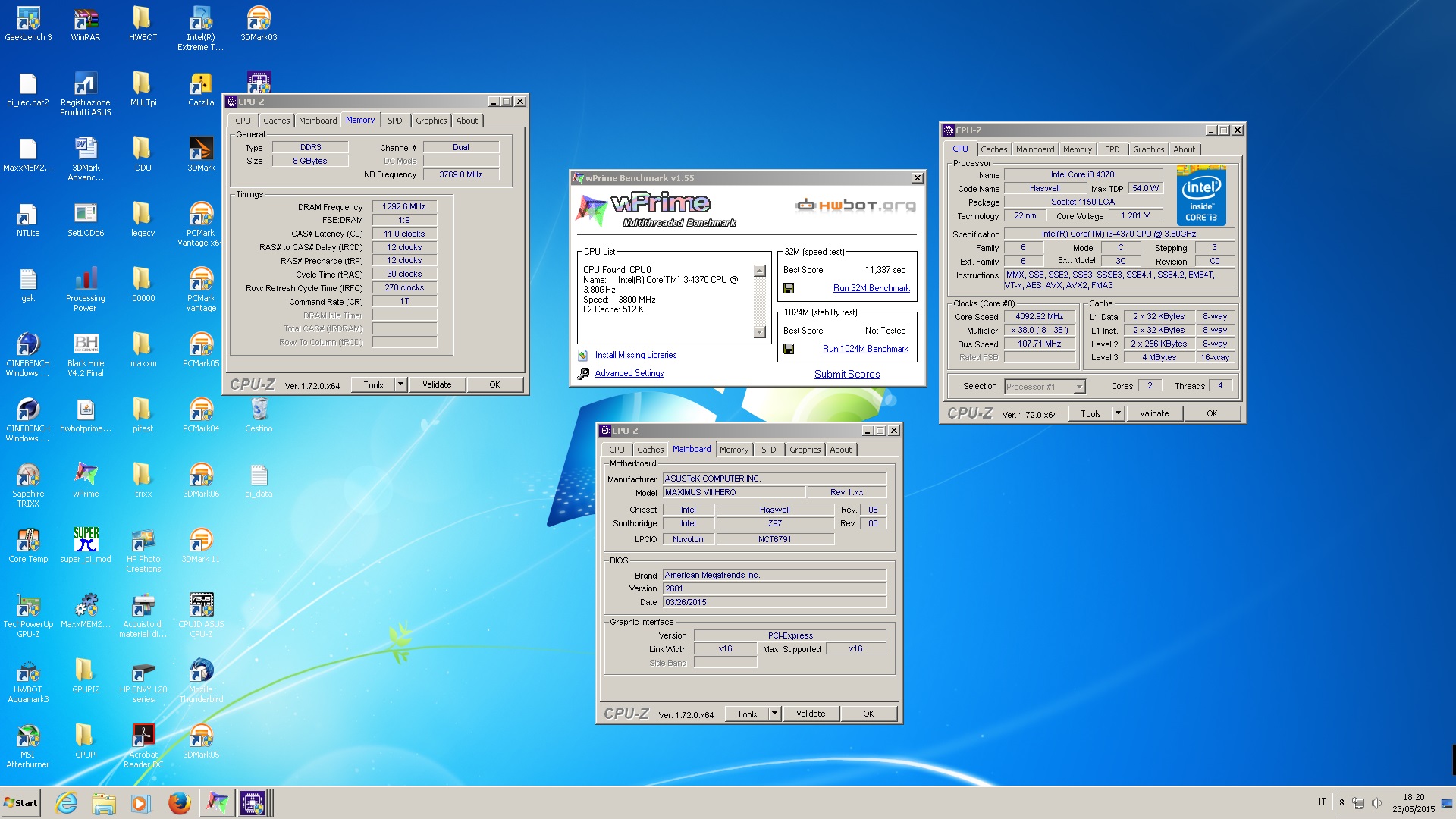The width and height of the screenshot is (1456, 819).
Task: Click the BIOS Version 2601 field
Action: [x=774, y=588]
